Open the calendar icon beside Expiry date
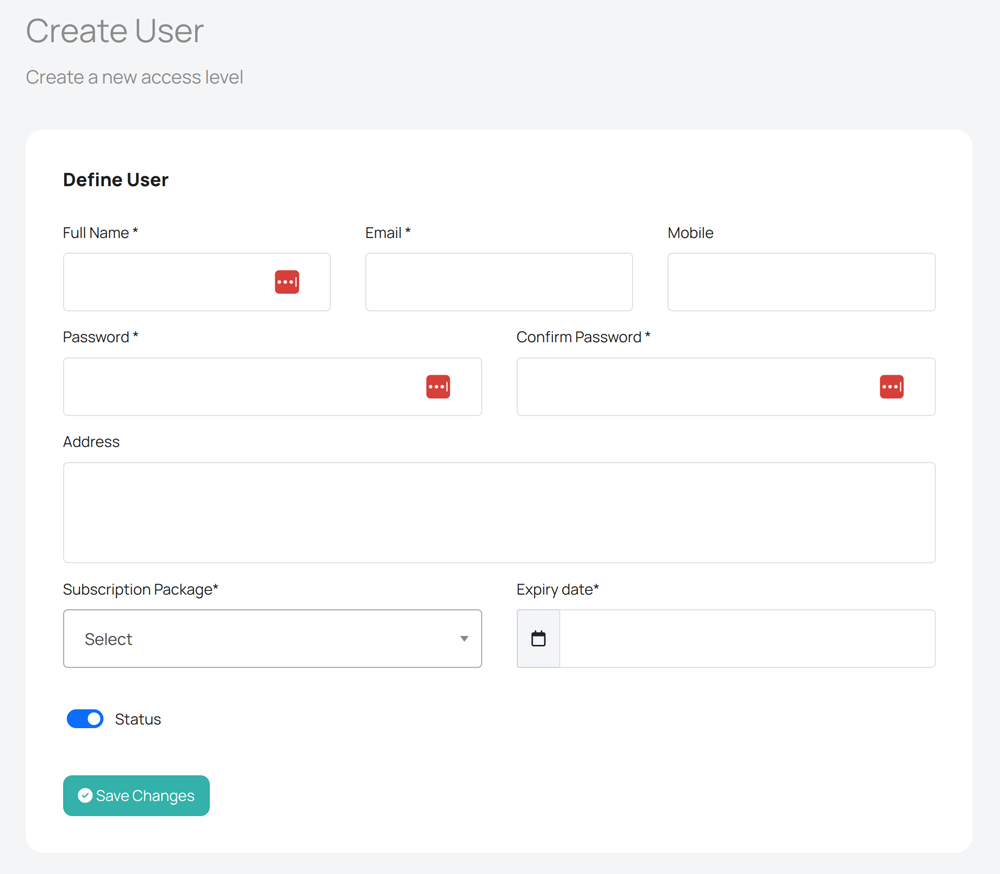Viewport: 1000px width, 874px height. 538,639
